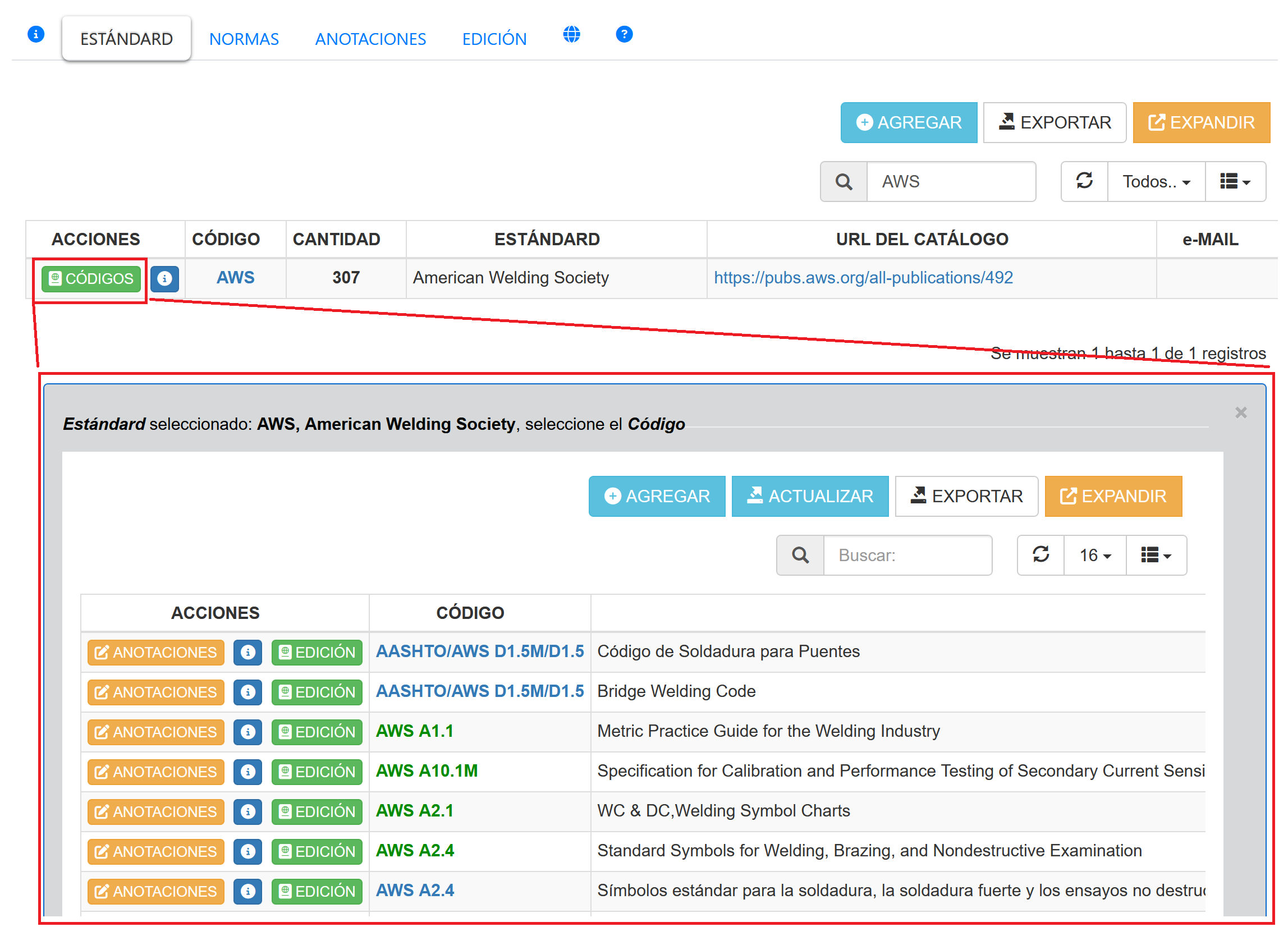This screenshot has width=1288, height=936.
Task: Open the help question-mark icon
Action: coord(624,34)
